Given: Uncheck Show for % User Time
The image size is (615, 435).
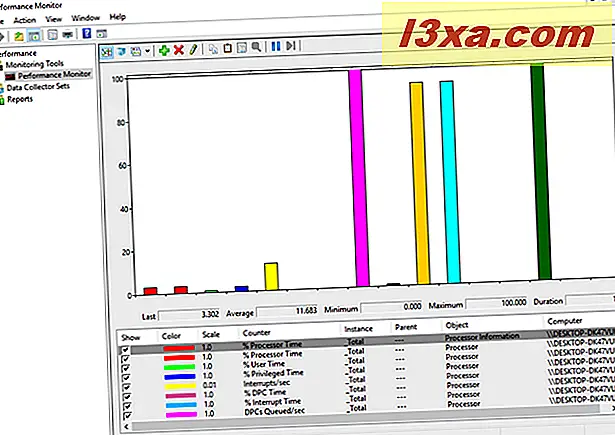Looking at the screenshot, I should tap(126, 368).
